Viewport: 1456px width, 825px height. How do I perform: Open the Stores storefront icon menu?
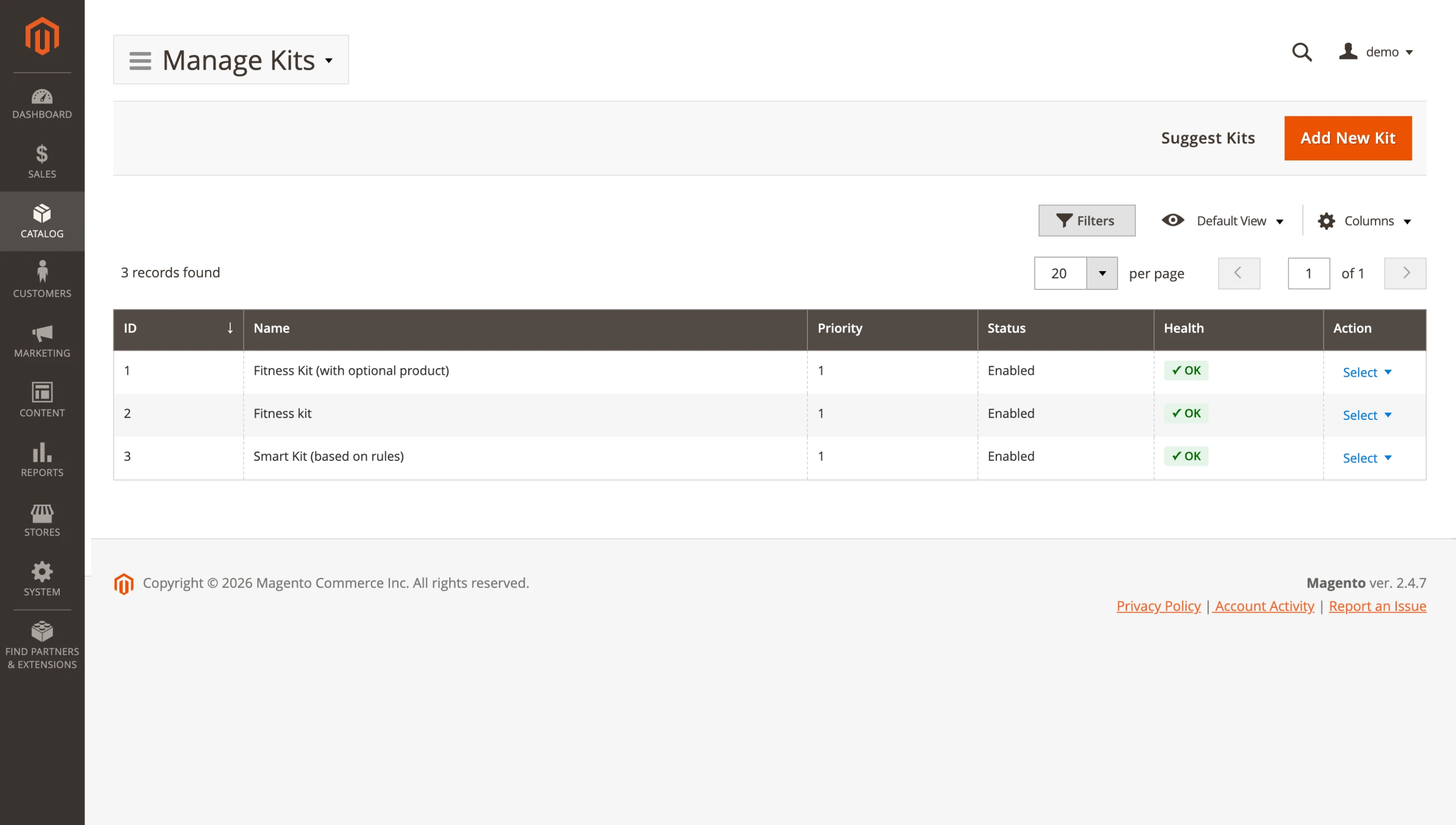[42, 519]
